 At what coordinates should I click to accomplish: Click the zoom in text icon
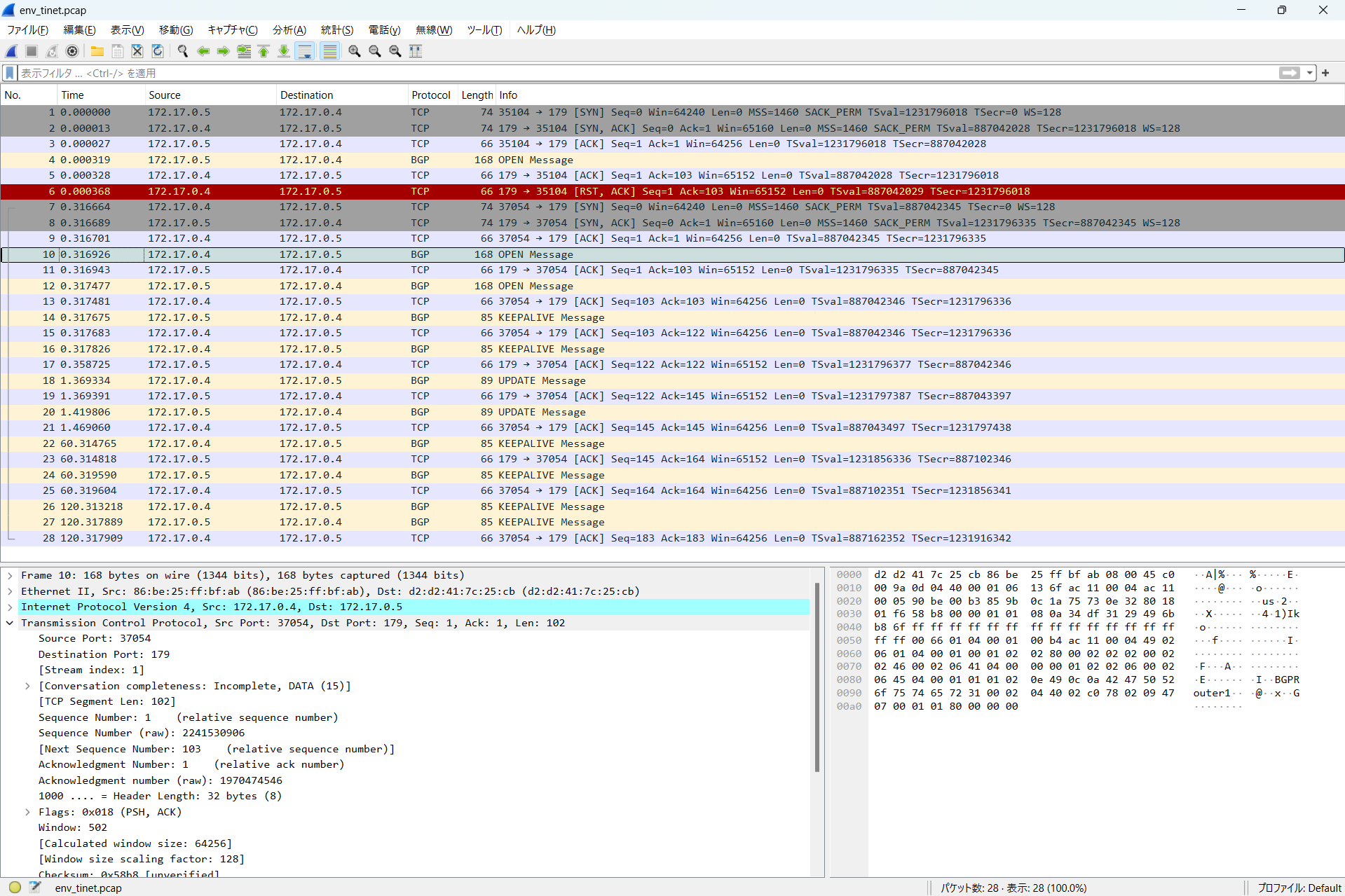(x=355, y=51)
